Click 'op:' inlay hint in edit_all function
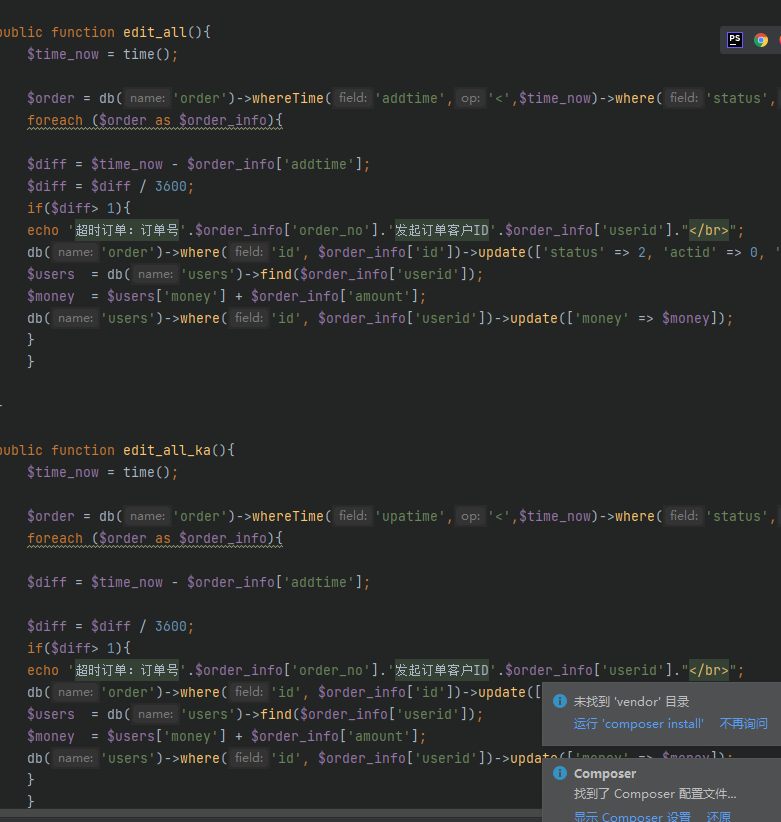This screenshot has height=822, width=781. tap(470, 98)
